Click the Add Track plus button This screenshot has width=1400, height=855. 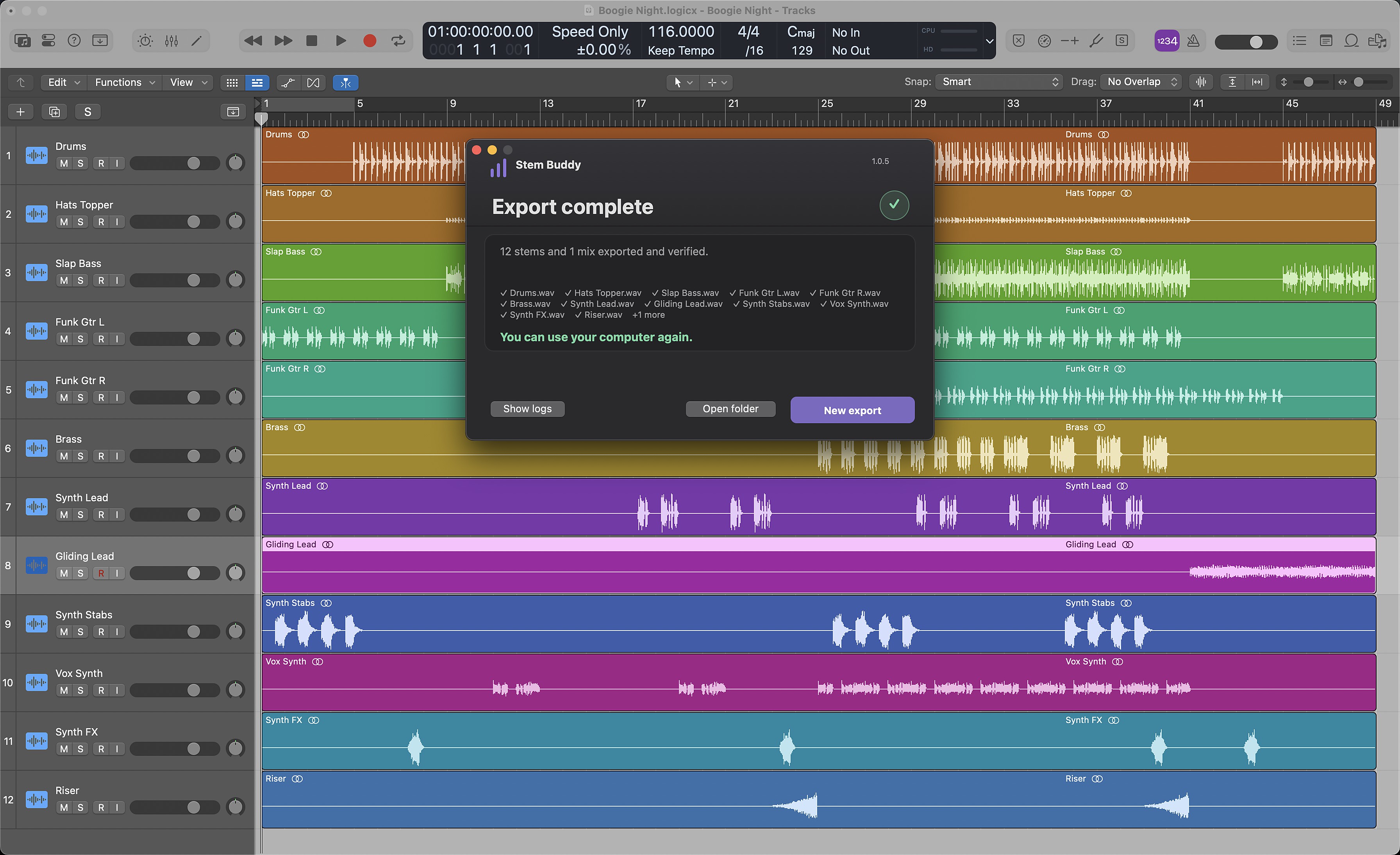[x=20, y=112]
